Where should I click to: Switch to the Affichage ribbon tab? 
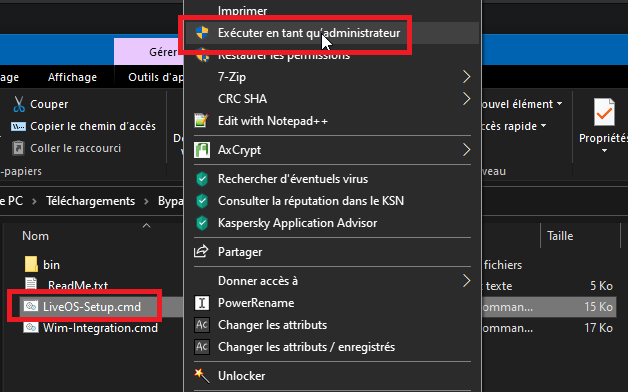click(x=72, y=77)
